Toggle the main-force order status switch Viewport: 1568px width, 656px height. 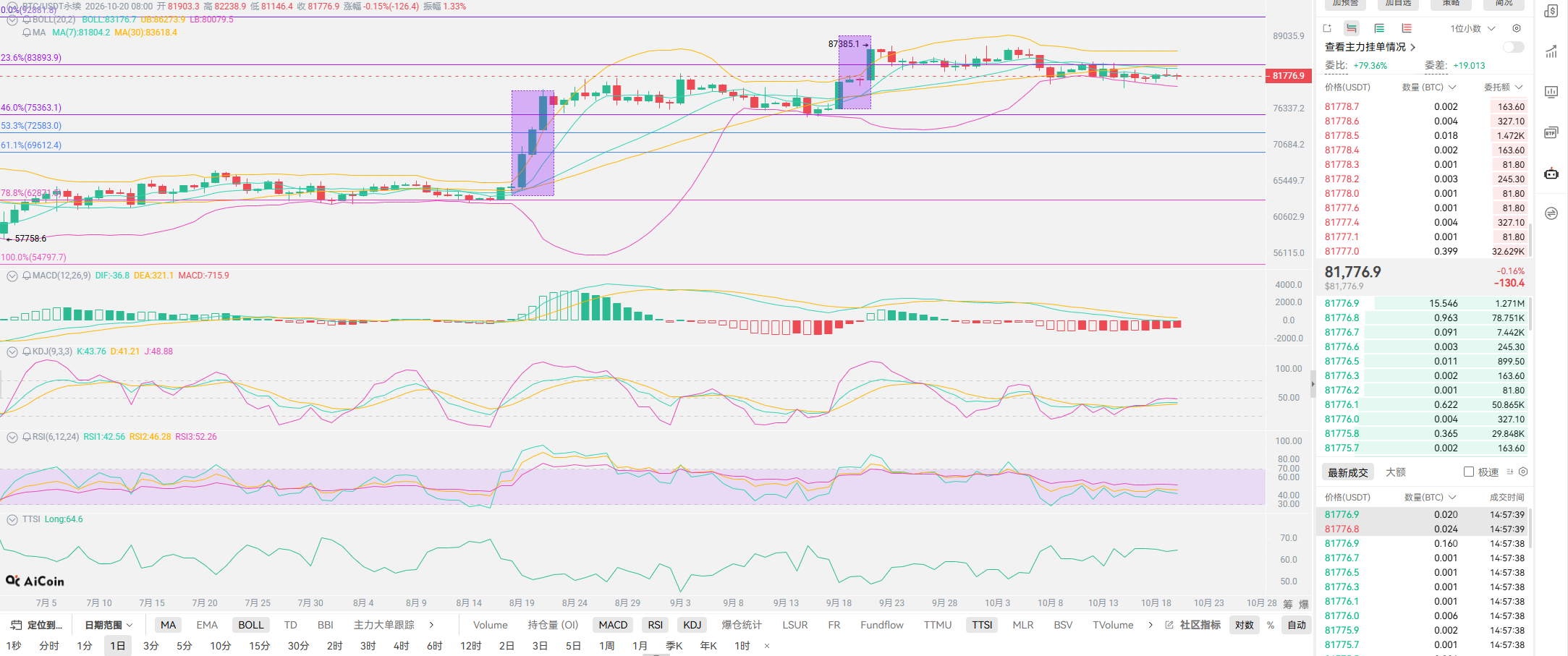(1513, 47)
